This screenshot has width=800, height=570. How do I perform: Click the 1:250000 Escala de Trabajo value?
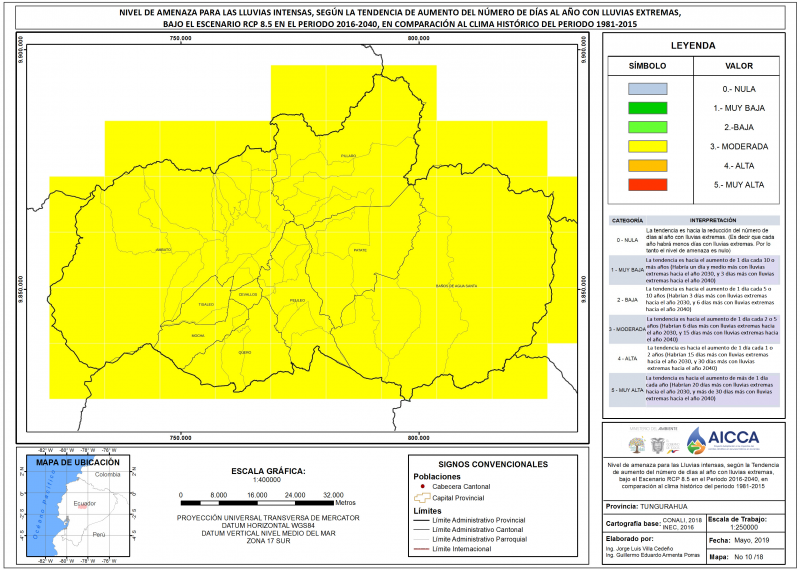coord(744,527)
